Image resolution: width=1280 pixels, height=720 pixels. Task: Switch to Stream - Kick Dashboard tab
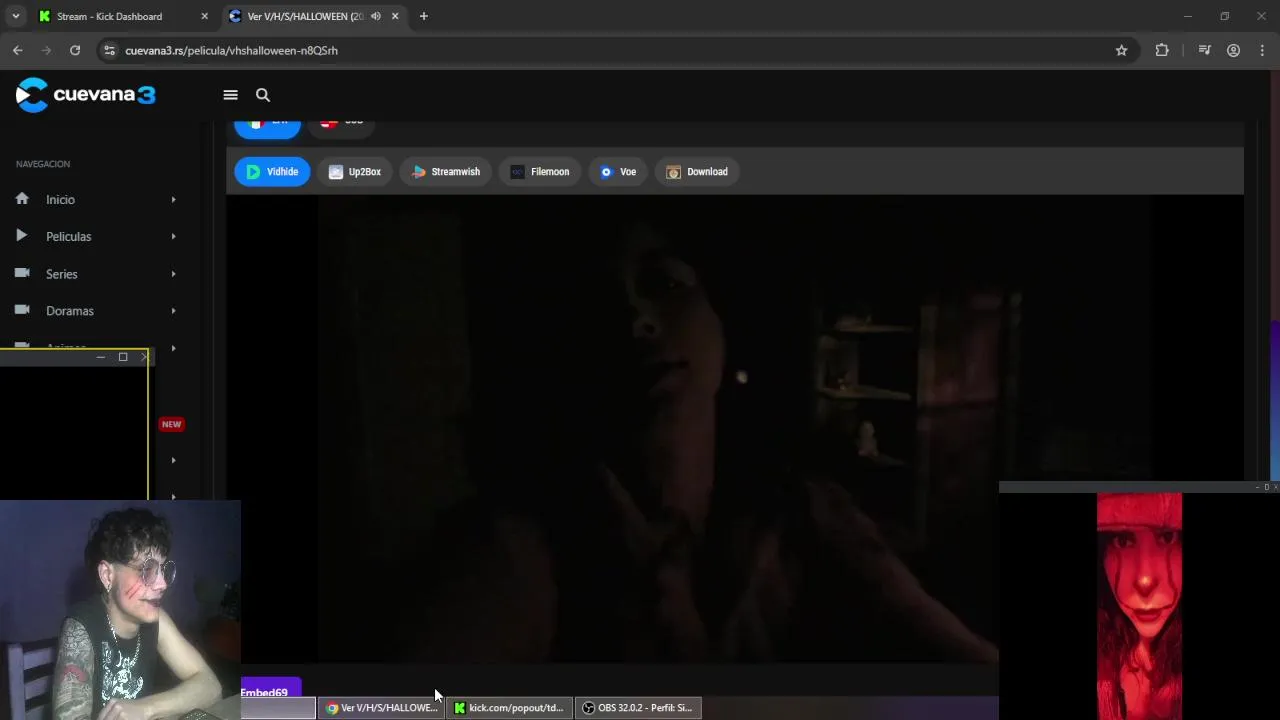click(109, 16)
